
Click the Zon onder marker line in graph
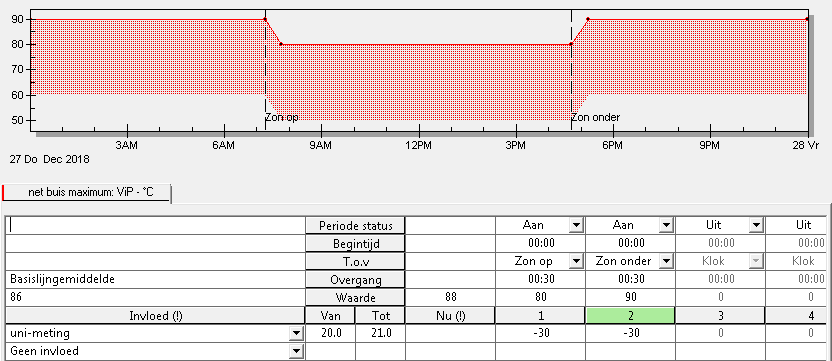click(571, 69)
